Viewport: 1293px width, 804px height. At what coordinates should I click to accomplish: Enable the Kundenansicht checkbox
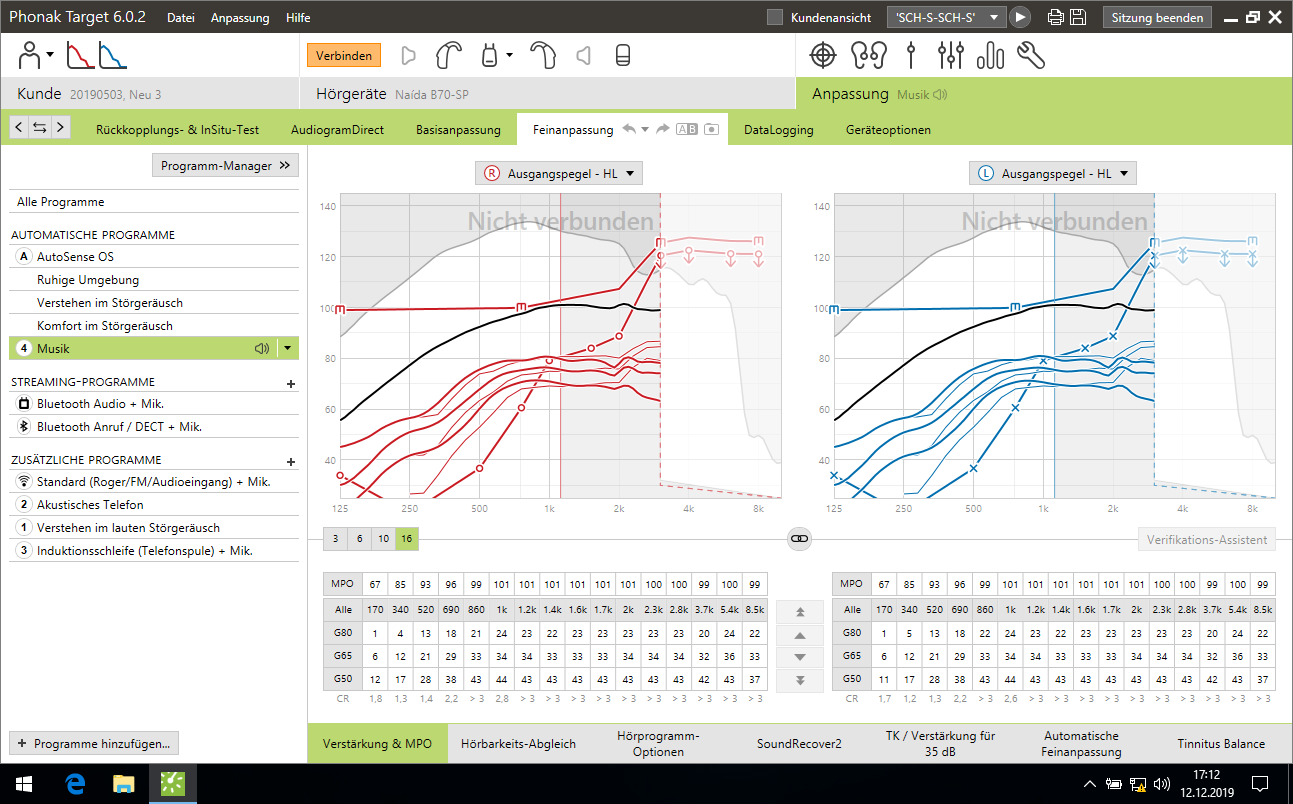pos(775,17)
